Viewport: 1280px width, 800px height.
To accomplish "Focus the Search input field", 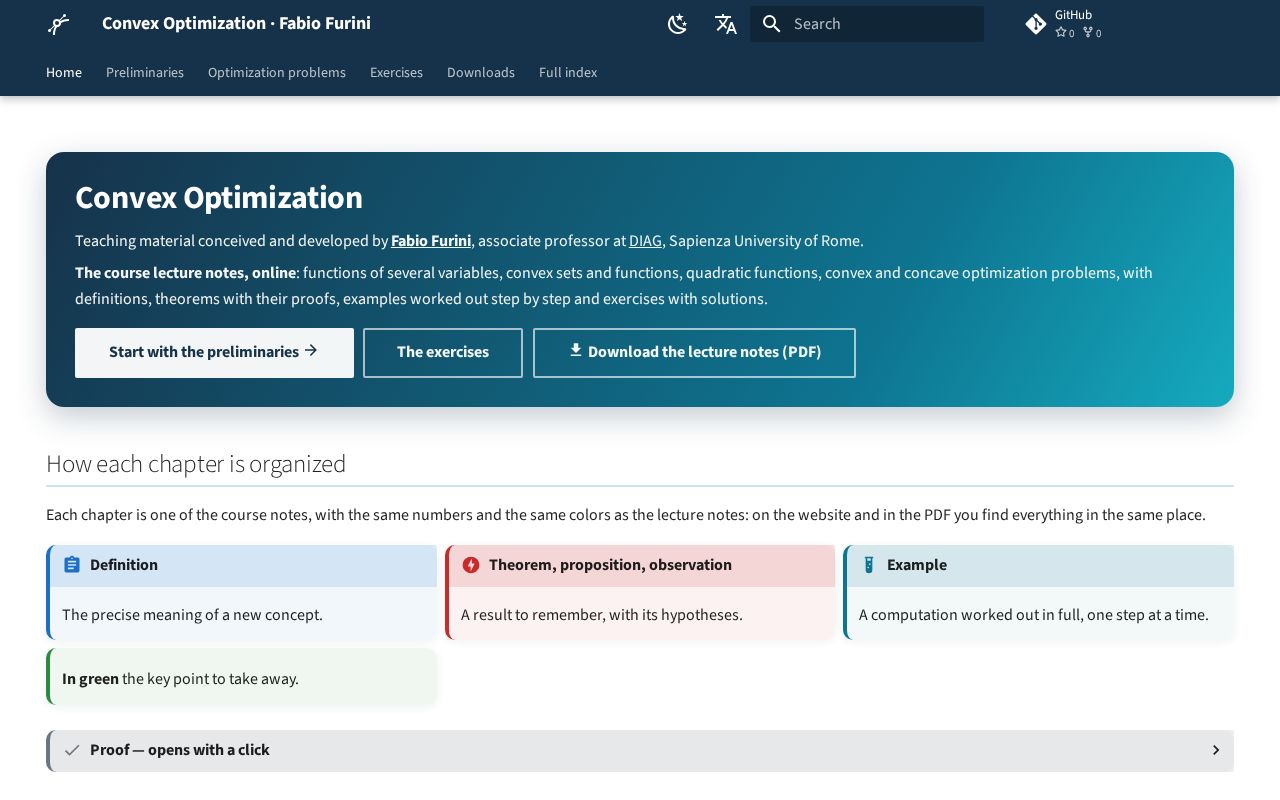I will (x=867, y=24).
